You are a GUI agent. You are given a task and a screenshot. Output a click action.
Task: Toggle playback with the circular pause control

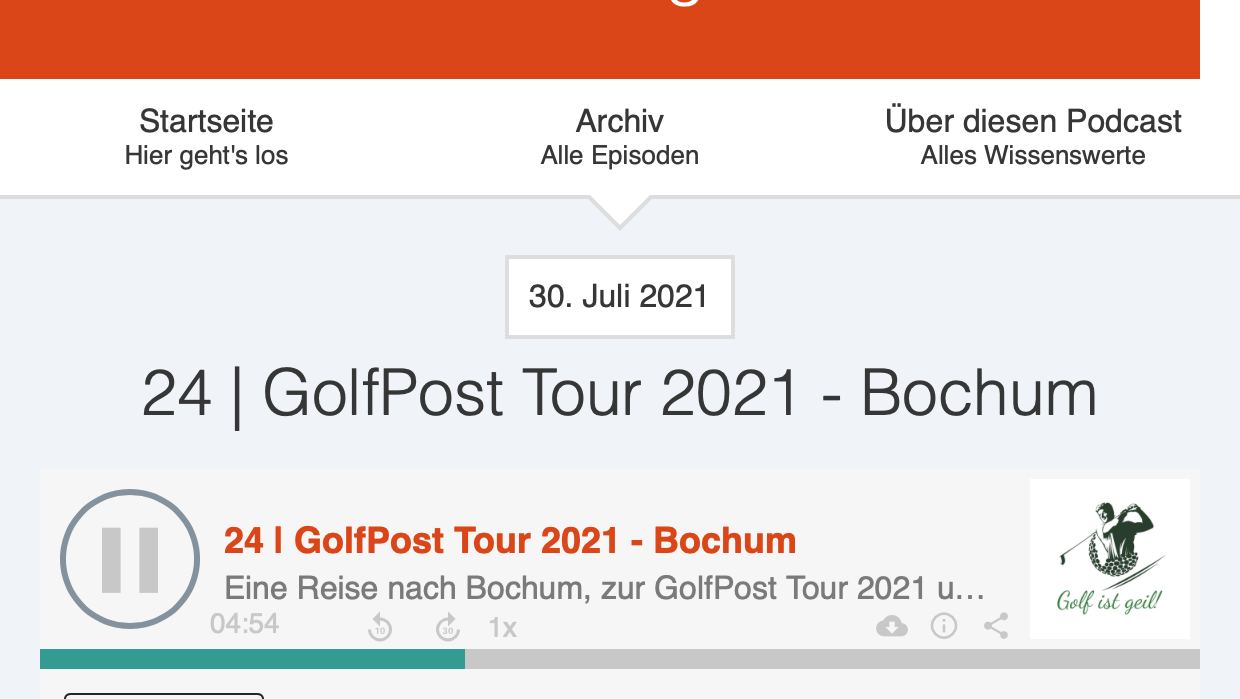point(129,560)
